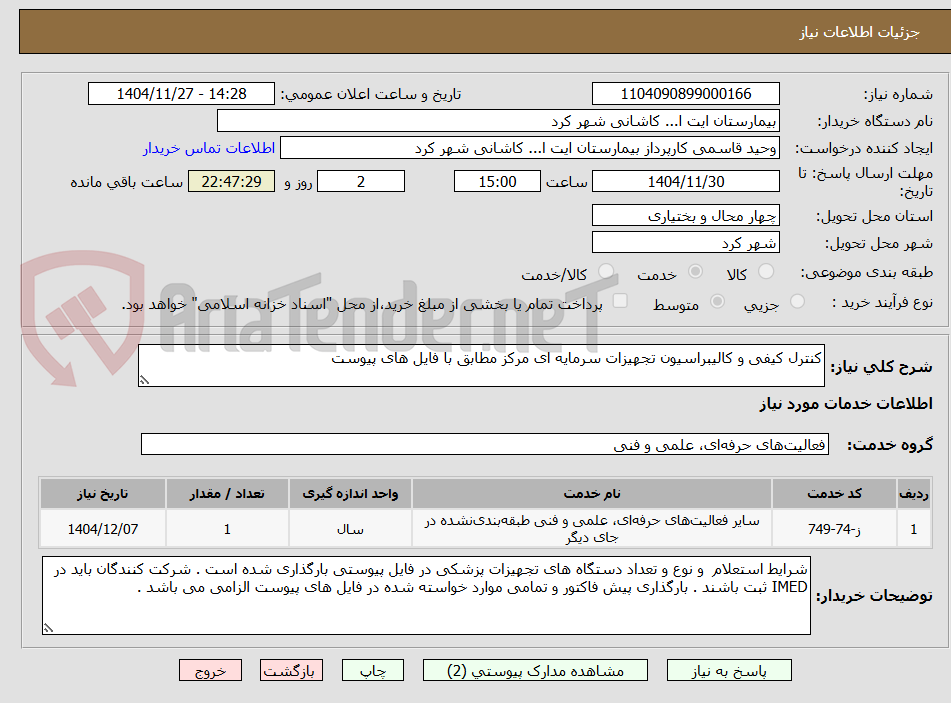Click the remaining days field showing 2
The image size is (951, 703).
361,181
